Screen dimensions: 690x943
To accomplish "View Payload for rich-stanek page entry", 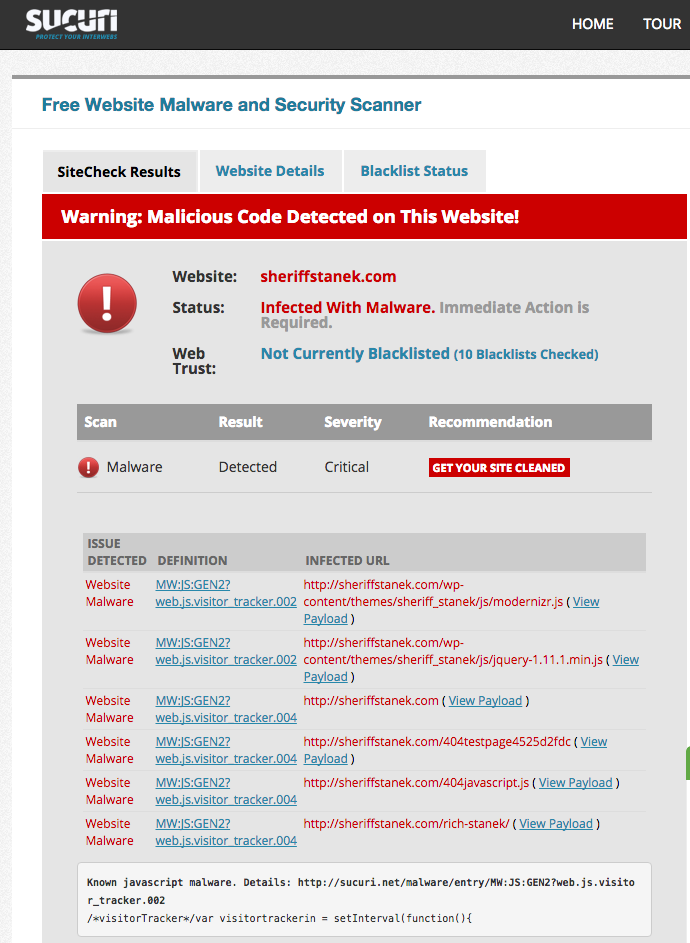I will [556, 824].
